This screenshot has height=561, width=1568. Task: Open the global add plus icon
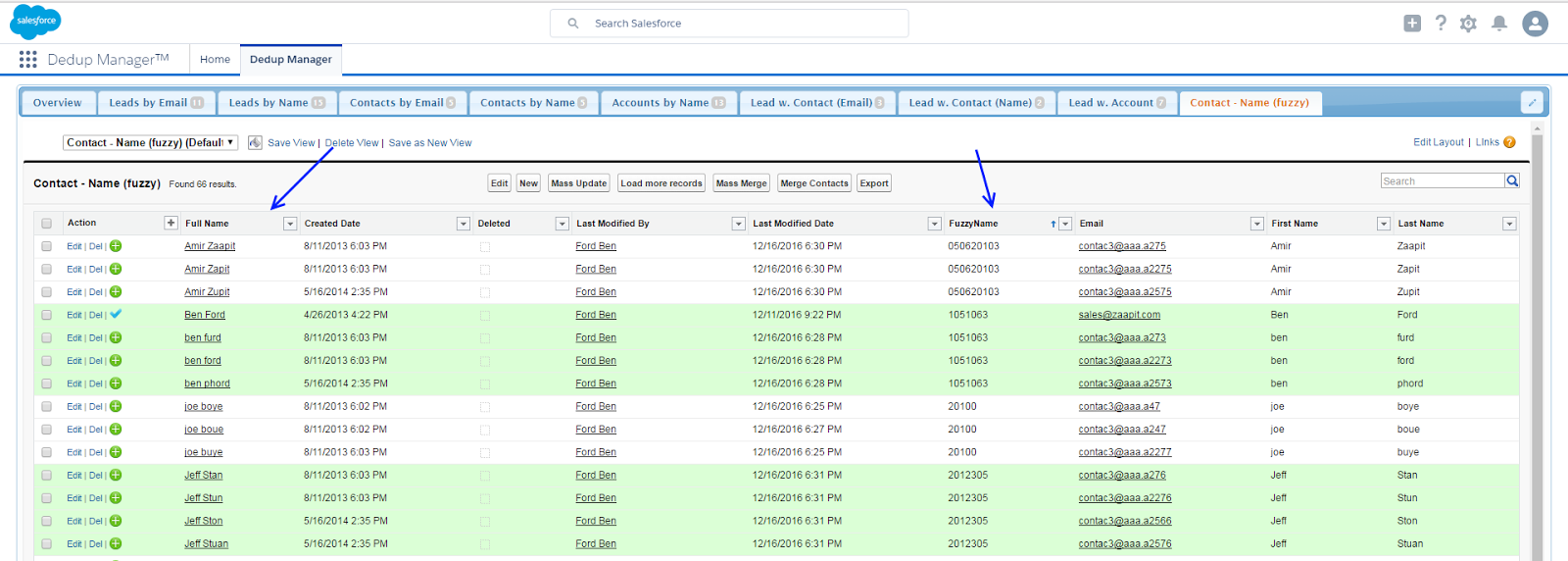coord(1412,24)
